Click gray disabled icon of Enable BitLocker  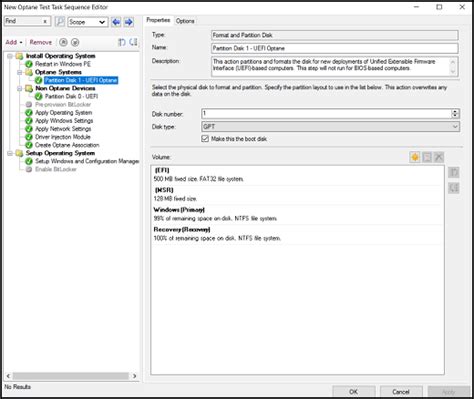click(x=29, y=169)
